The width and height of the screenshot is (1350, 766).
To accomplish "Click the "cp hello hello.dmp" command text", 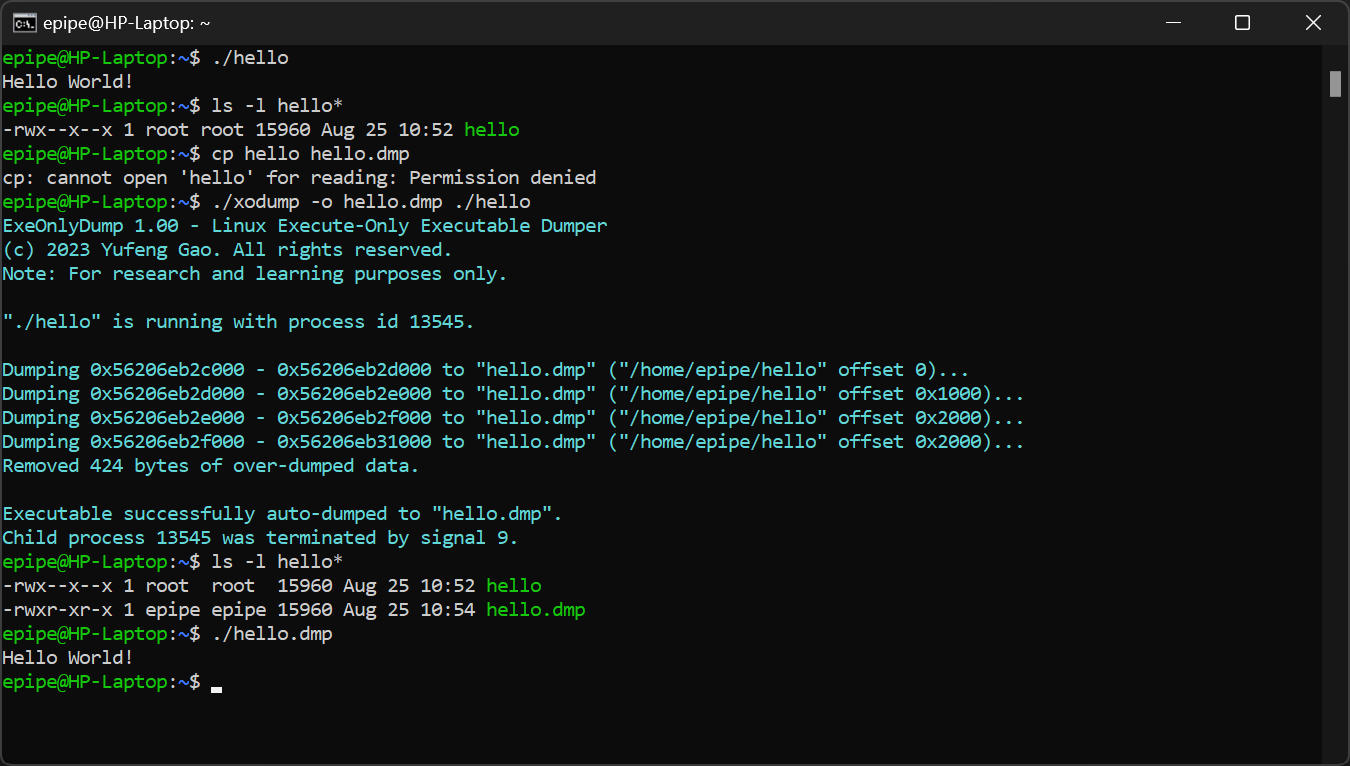I will tap(310, 154).
